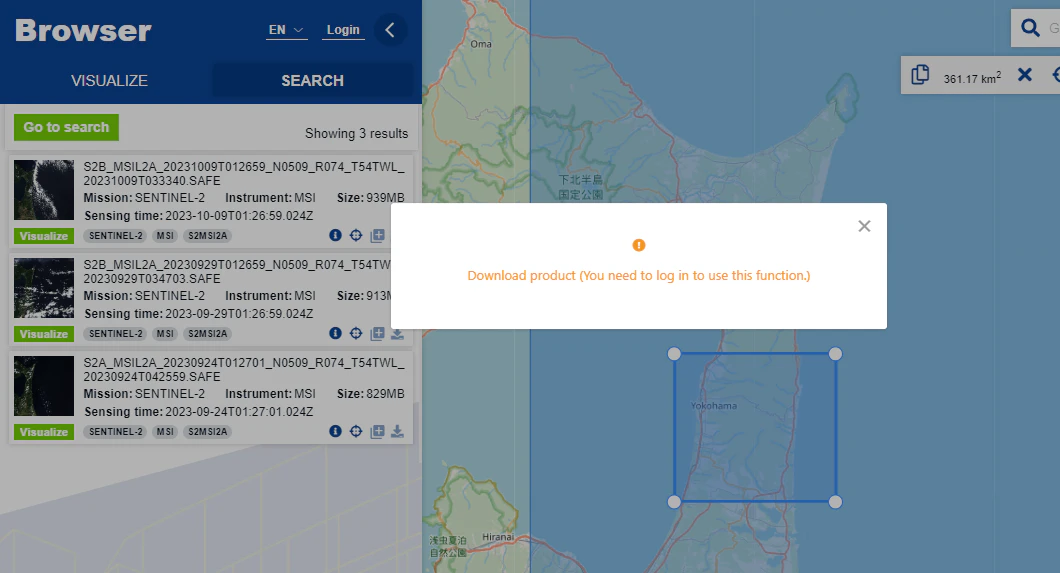Click the top-right handle of the AOI rectangle
Screen dimensions: 1060x573
(x=836, y=353)
